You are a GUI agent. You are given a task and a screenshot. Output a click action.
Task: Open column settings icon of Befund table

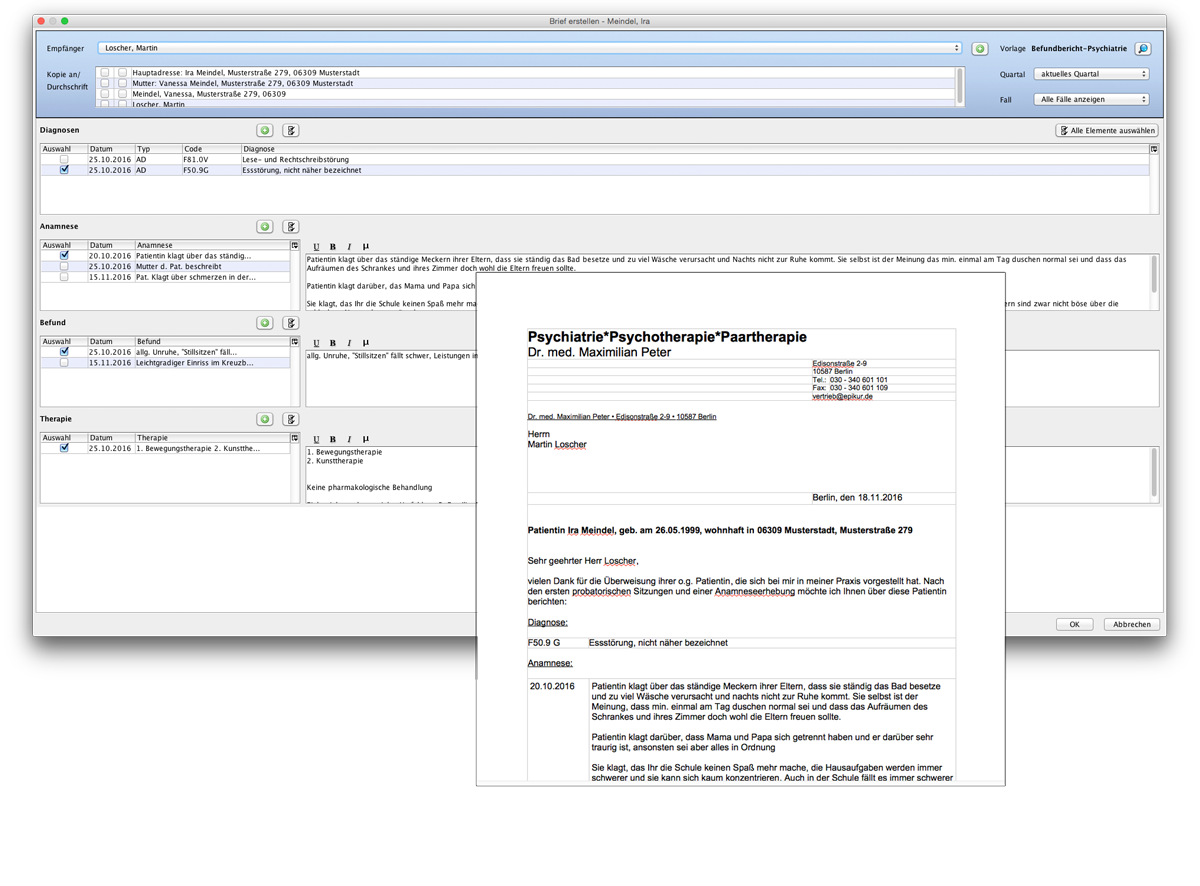[x=295, y=341]
